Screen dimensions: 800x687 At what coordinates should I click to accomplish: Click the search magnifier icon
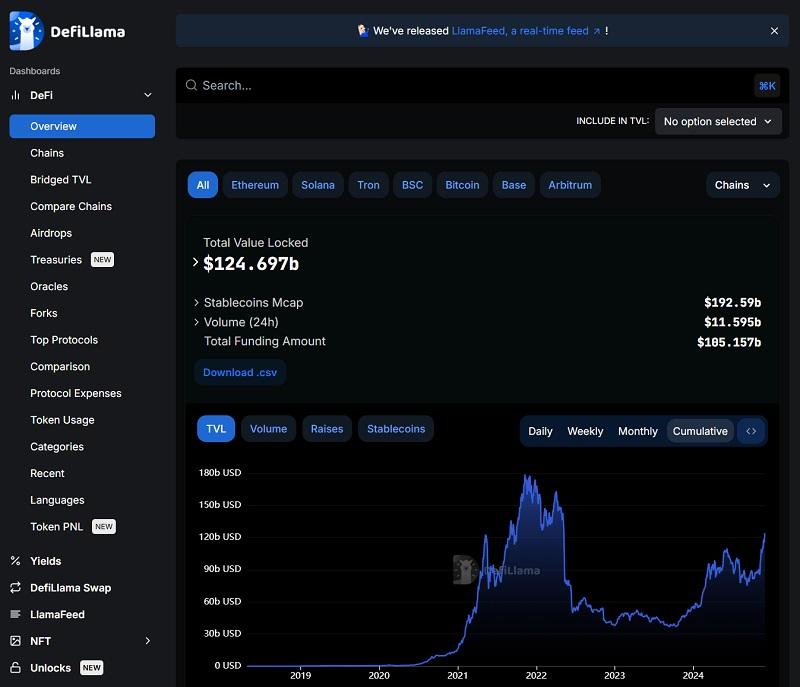[x=191, y=85]
